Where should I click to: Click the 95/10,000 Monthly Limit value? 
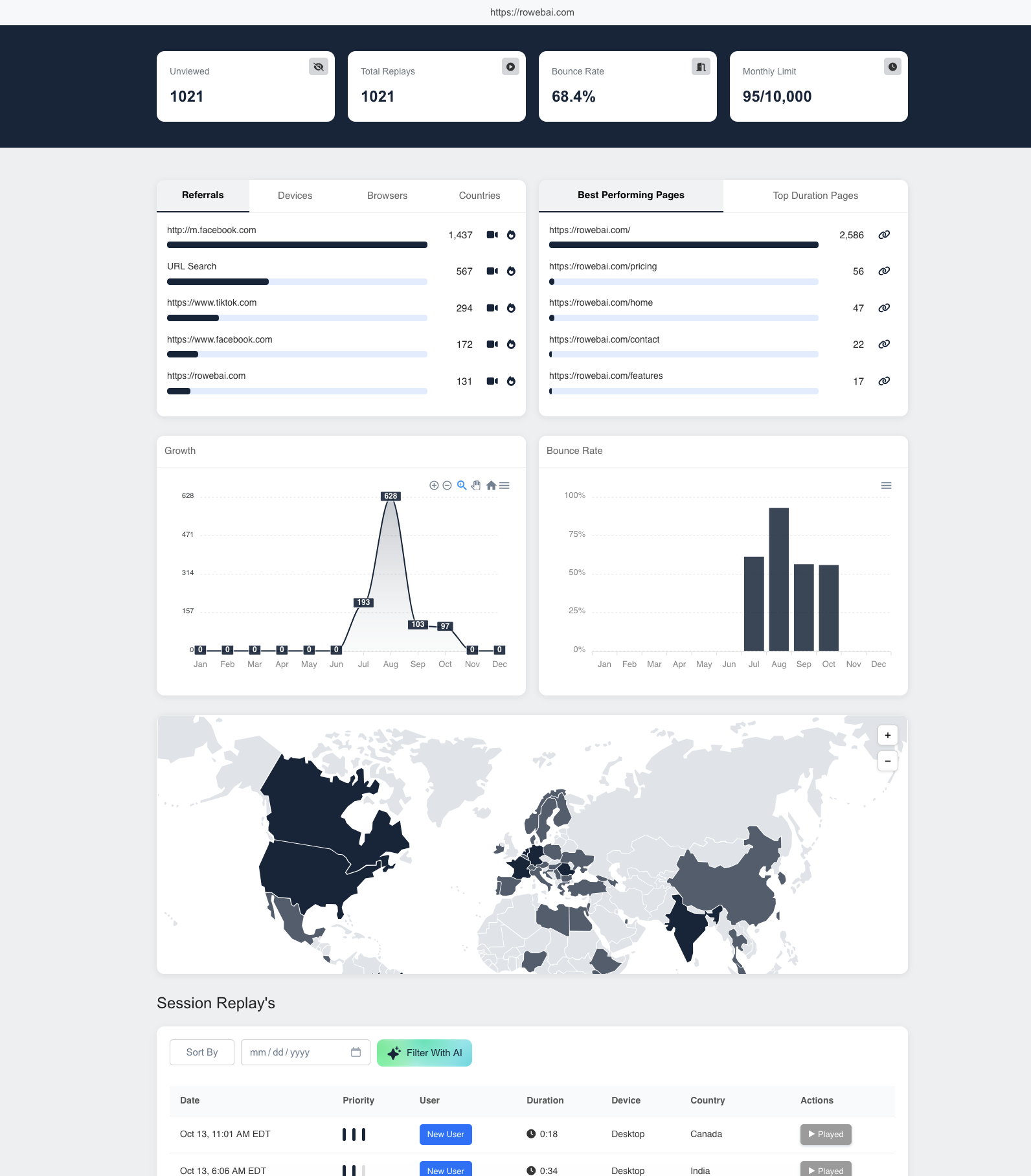(x=777, y=96)
